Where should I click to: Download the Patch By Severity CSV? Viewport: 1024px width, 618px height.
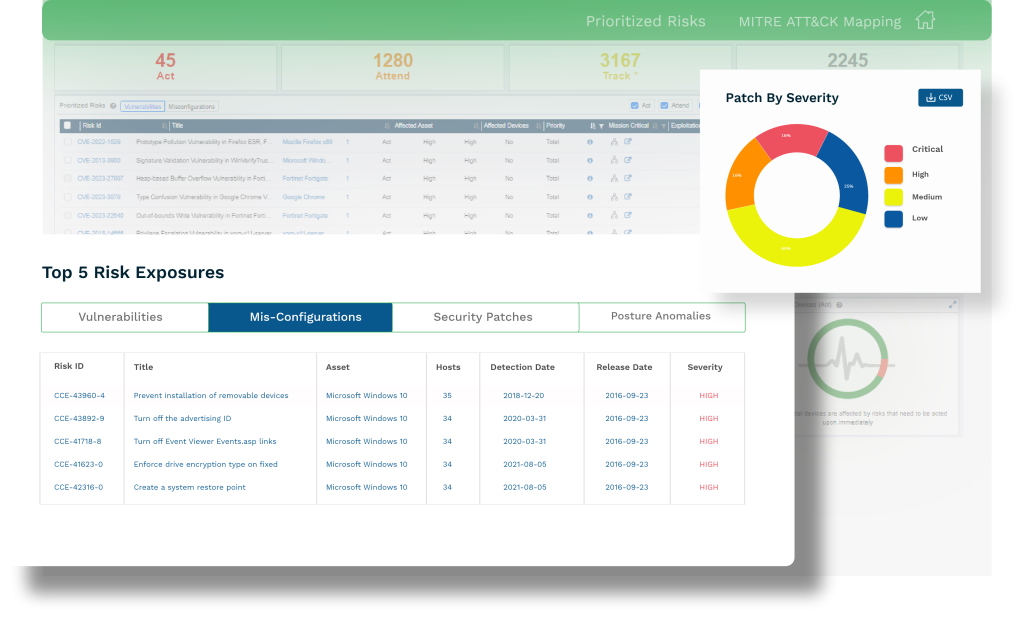tap(940, 98)
